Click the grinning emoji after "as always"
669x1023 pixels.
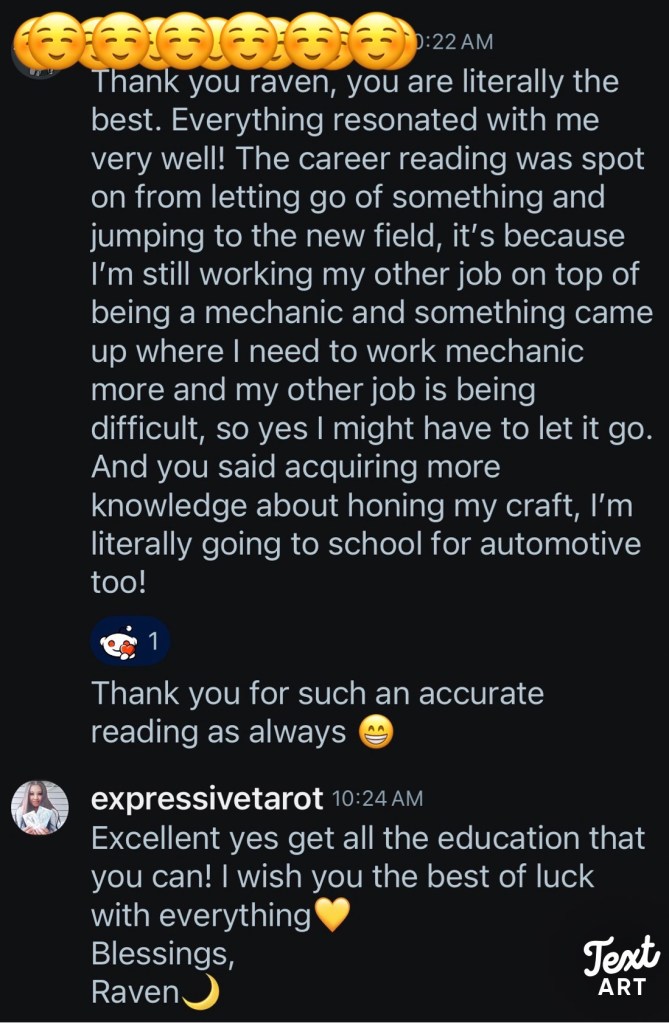tap(376, 733)
